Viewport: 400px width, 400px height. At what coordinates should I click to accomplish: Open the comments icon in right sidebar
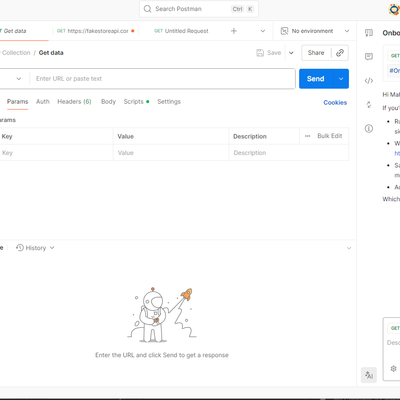tap(369, 56)
